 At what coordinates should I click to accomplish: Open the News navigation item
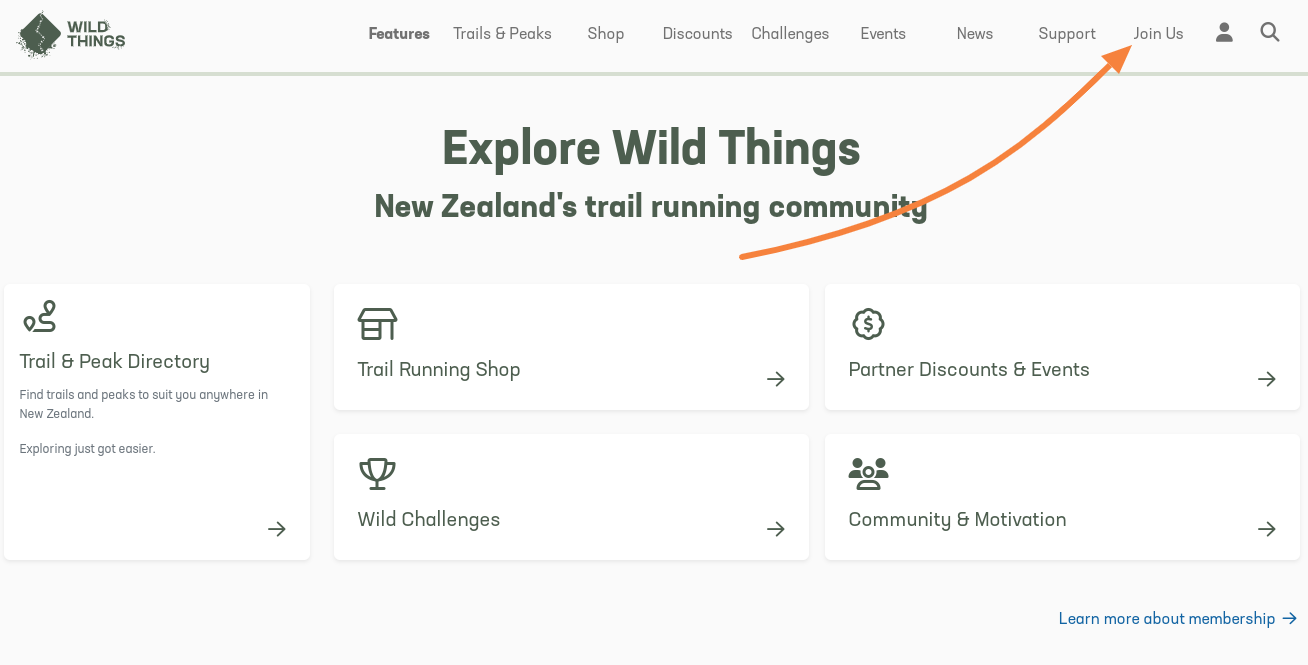(x=975, y=34)
